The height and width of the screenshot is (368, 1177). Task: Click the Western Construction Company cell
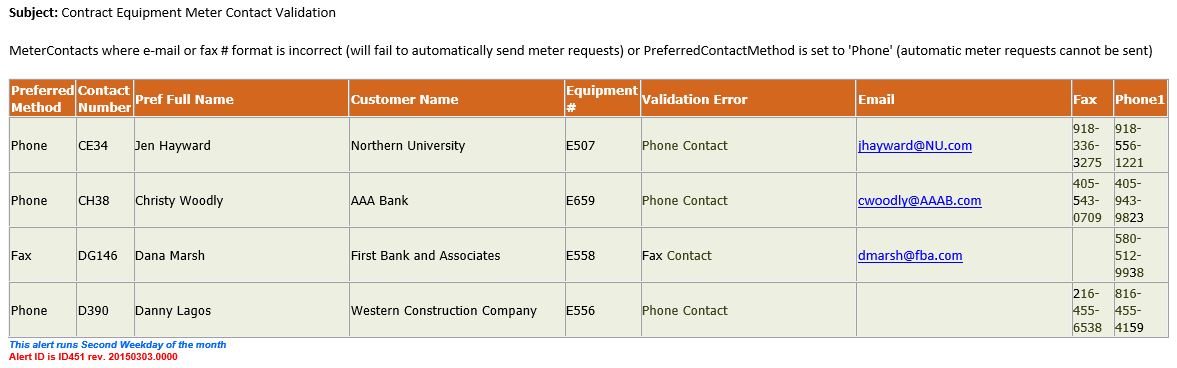[456, 310]
